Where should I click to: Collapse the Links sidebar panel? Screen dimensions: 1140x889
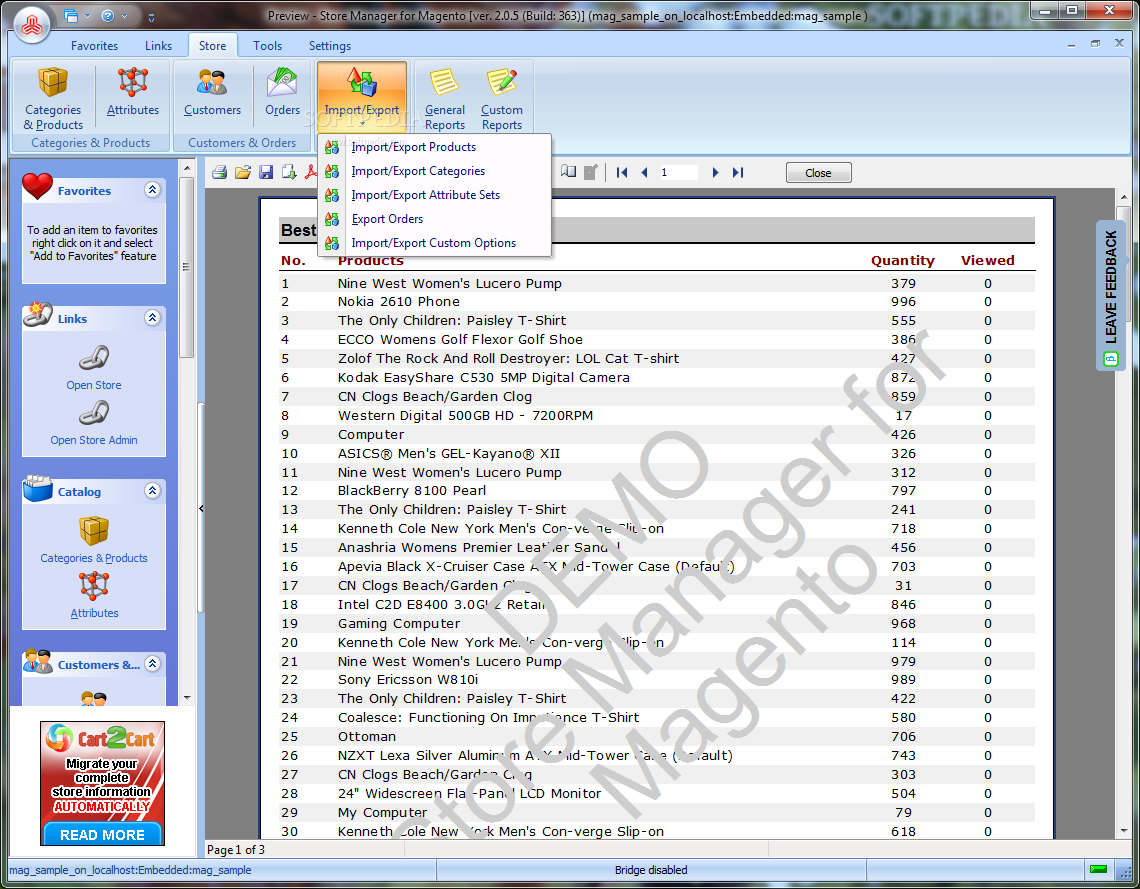[152, 318]
